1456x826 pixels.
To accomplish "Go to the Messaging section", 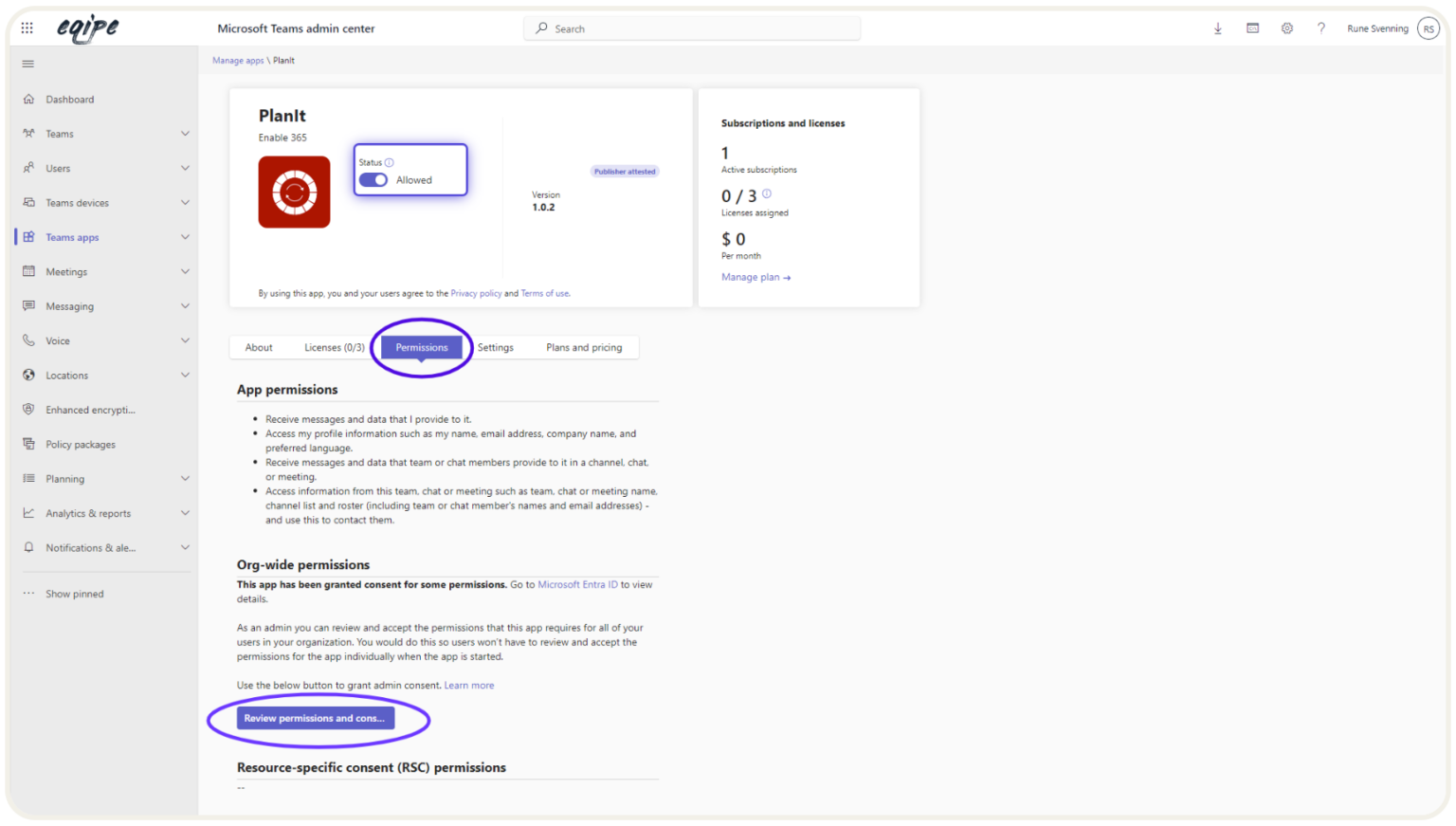I will 70,305.
